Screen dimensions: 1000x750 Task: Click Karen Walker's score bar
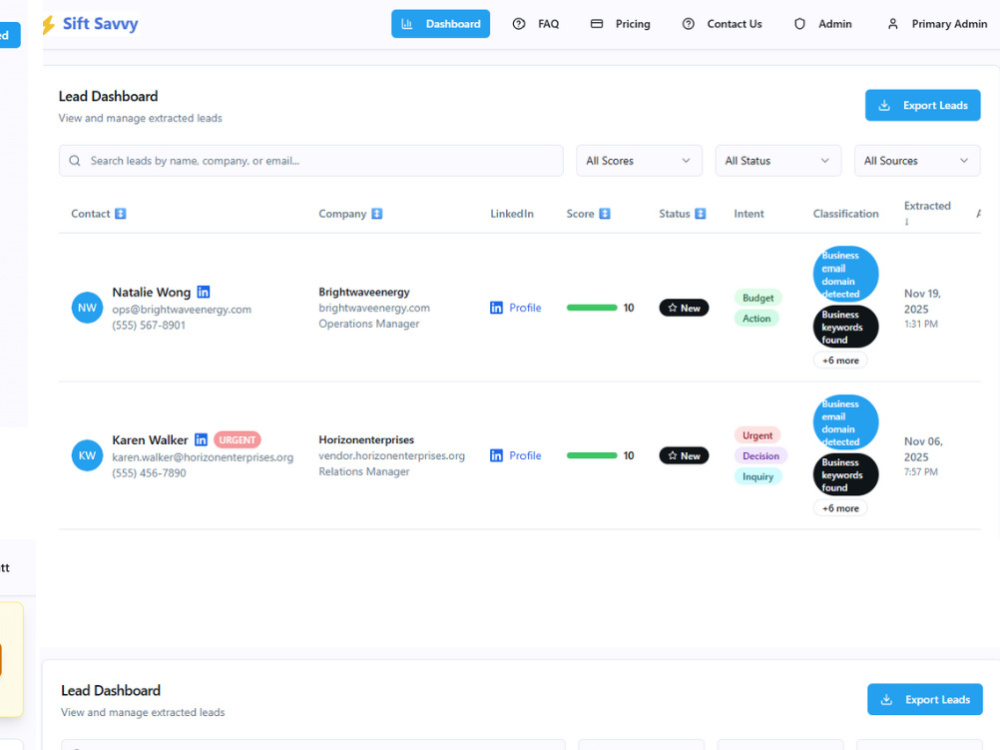point(592,455)
